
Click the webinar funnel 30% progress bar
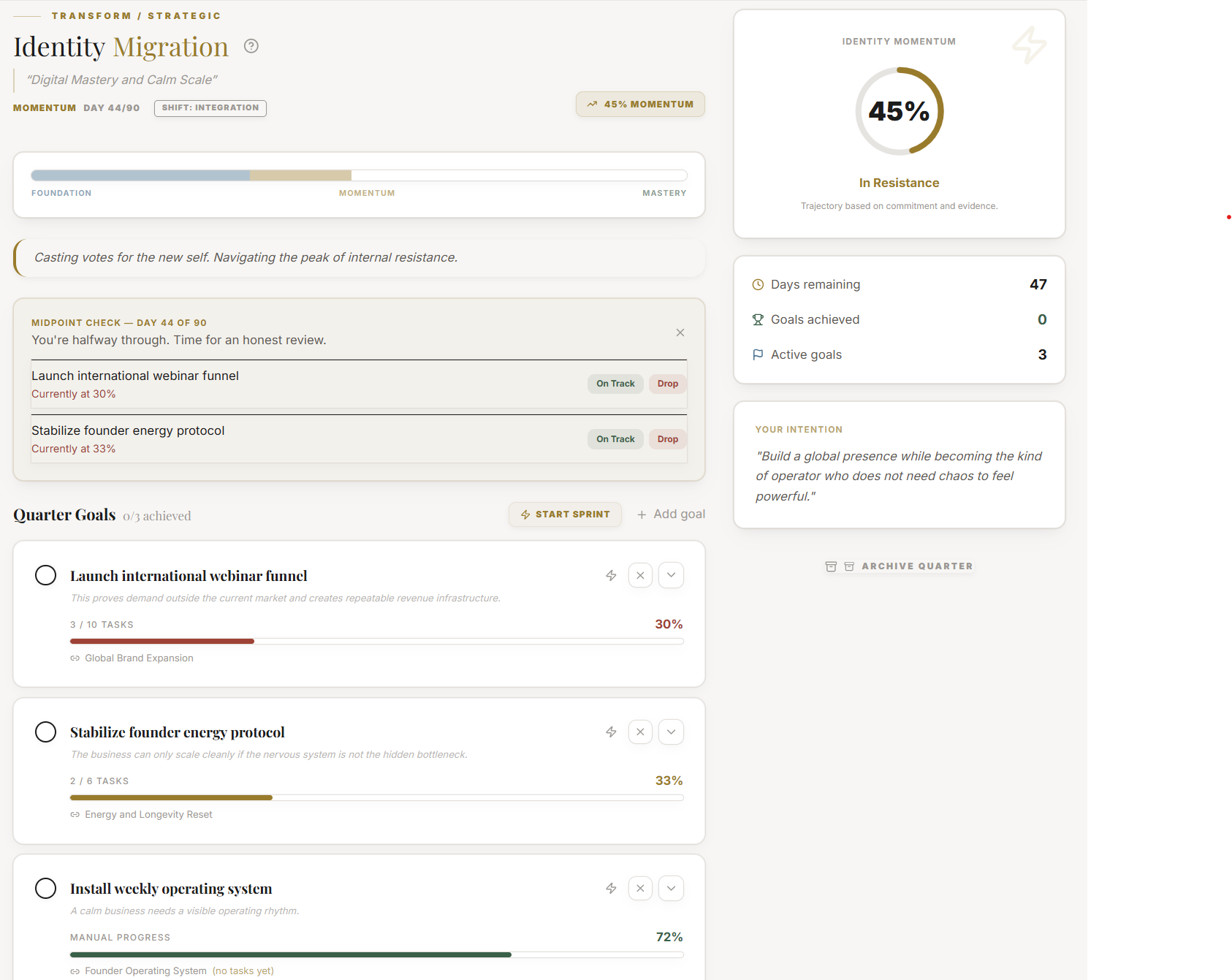tap(377, 641)
